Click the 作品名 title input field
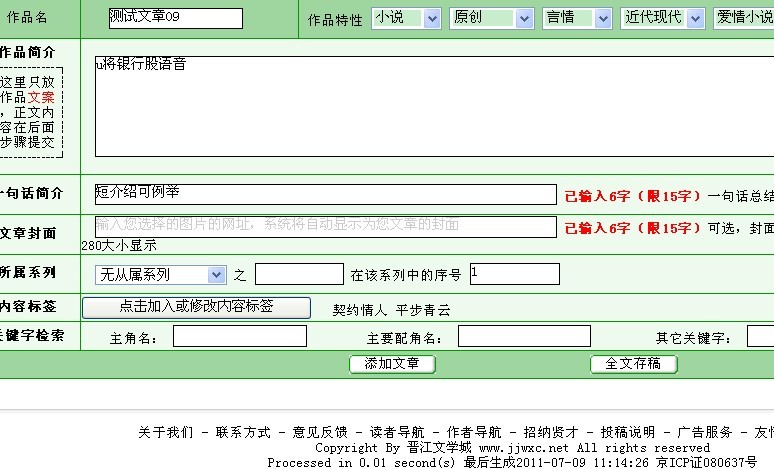Image resolution: width=774 pixels, height=469 pixels. [176, 18]
